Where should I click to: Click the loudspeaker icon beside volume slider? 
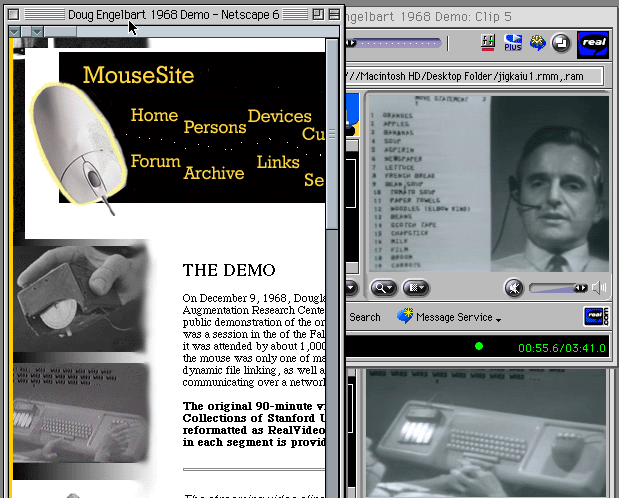pos(599,288)
